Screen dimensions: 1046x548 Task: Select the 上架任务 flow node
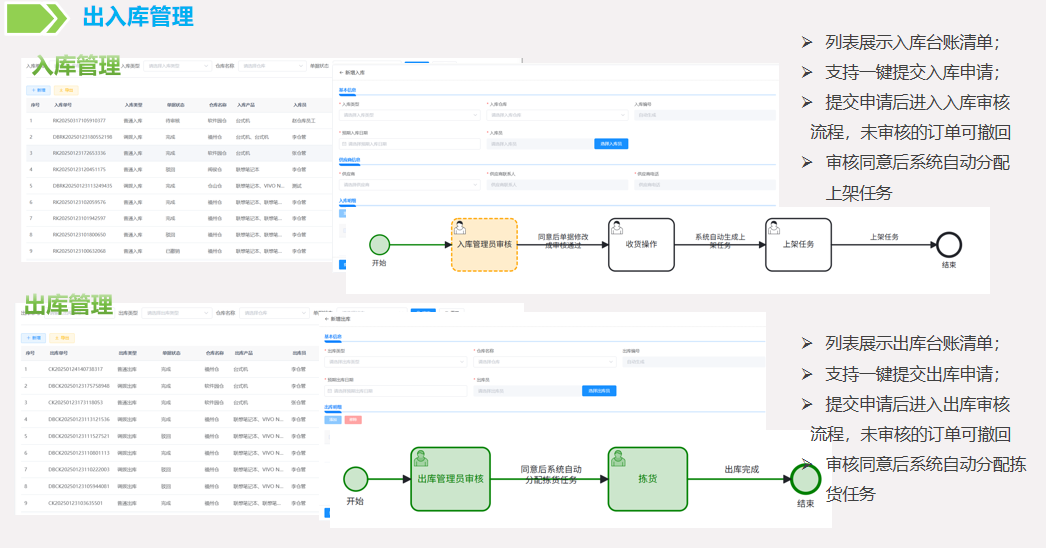coord(798,244)
